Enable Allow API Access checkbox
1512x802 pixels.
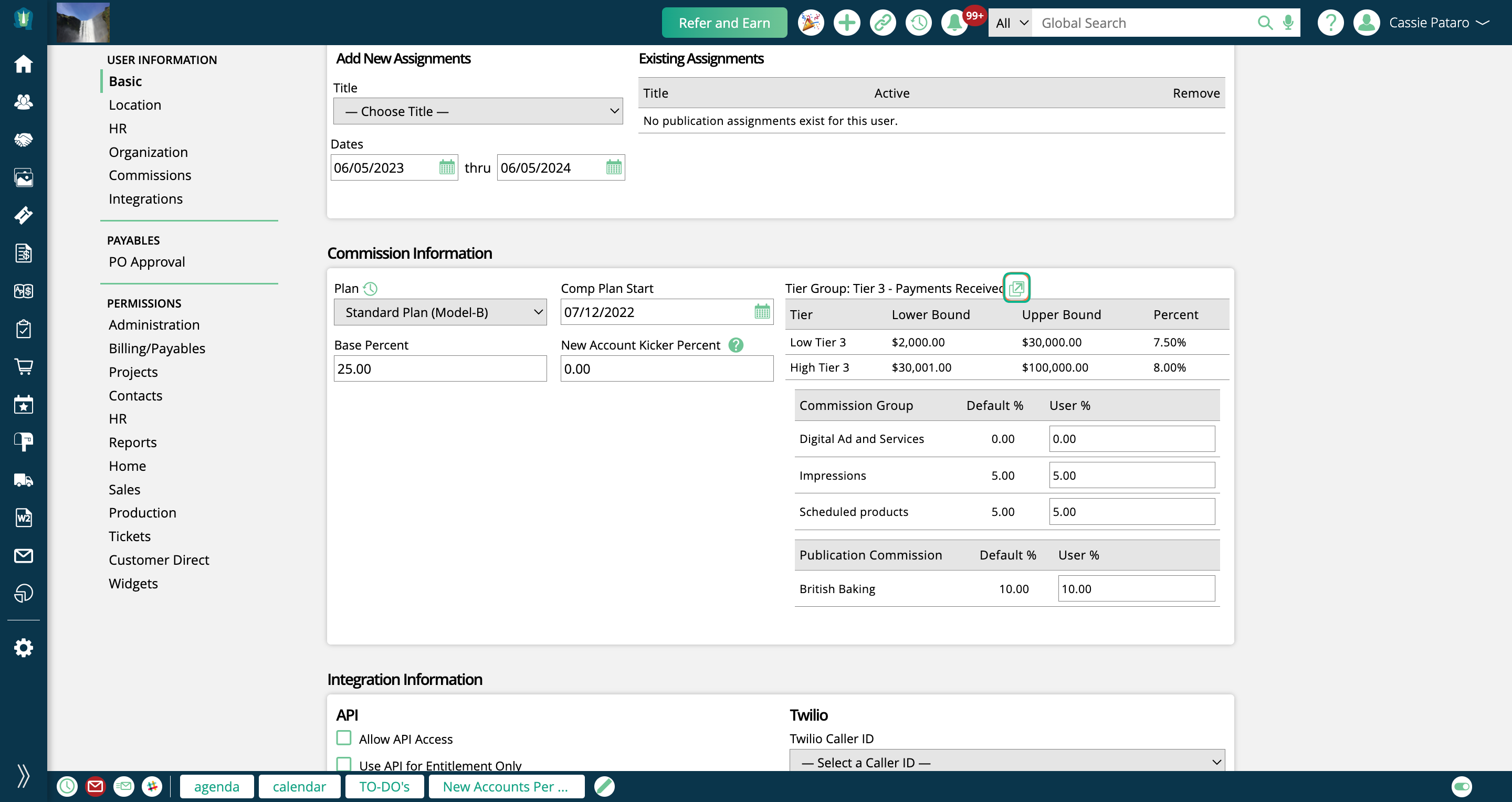point(343,739)
